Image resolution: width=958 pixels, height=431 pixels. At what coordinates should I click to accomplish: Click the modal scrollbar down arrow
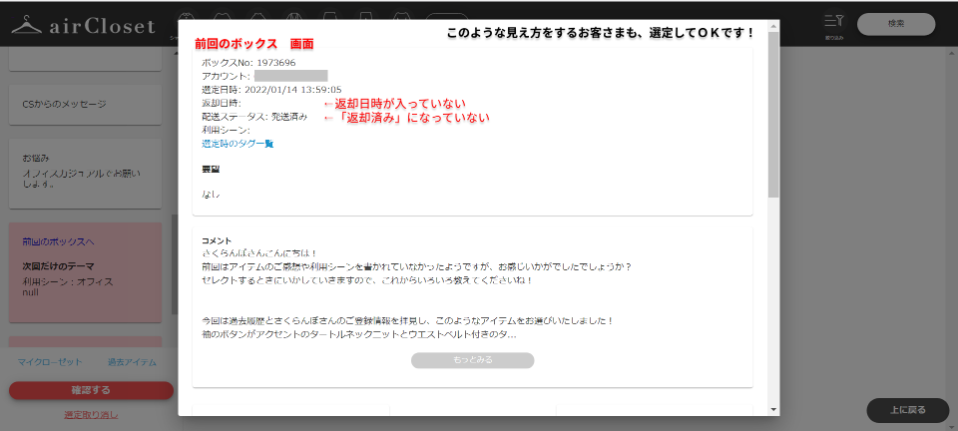coord(773,409)
